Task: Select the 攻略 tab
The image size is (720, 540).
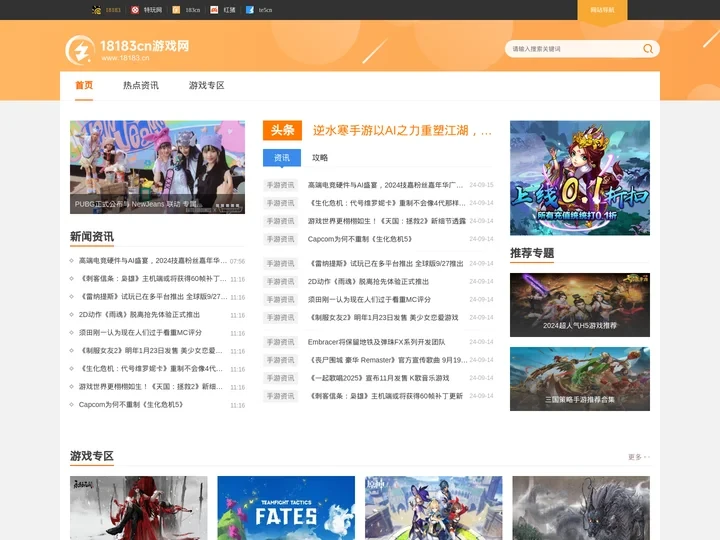Action: (320, 158)
